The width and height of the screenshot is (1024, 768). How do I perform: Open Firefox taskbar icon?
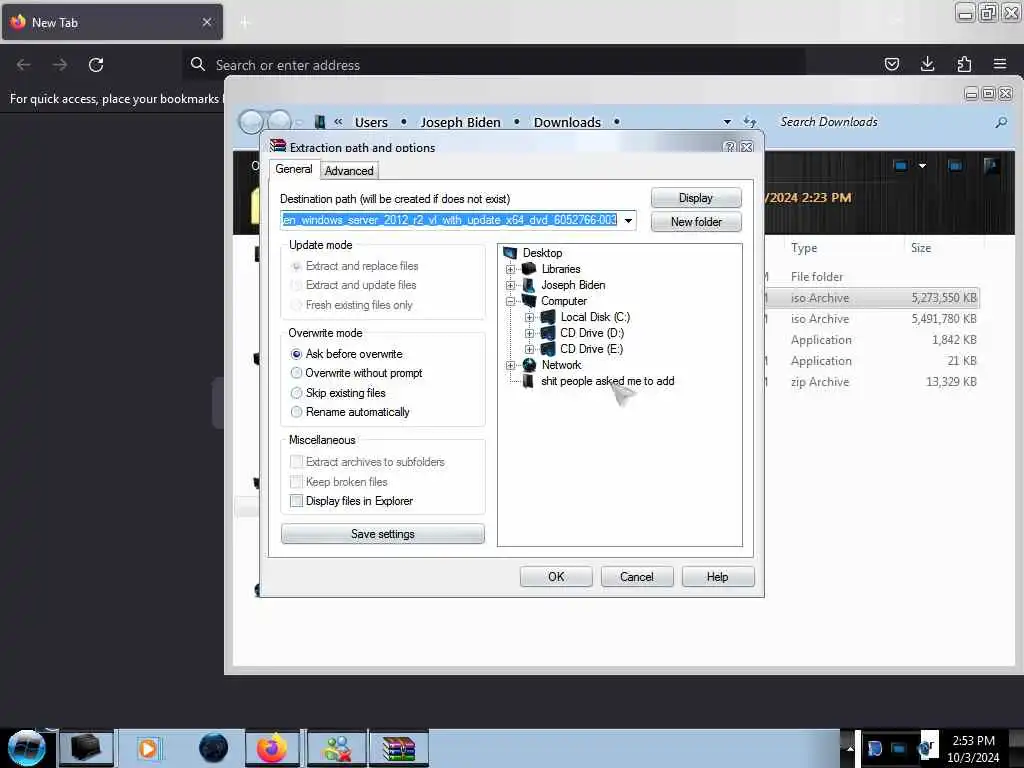point(272,748)
